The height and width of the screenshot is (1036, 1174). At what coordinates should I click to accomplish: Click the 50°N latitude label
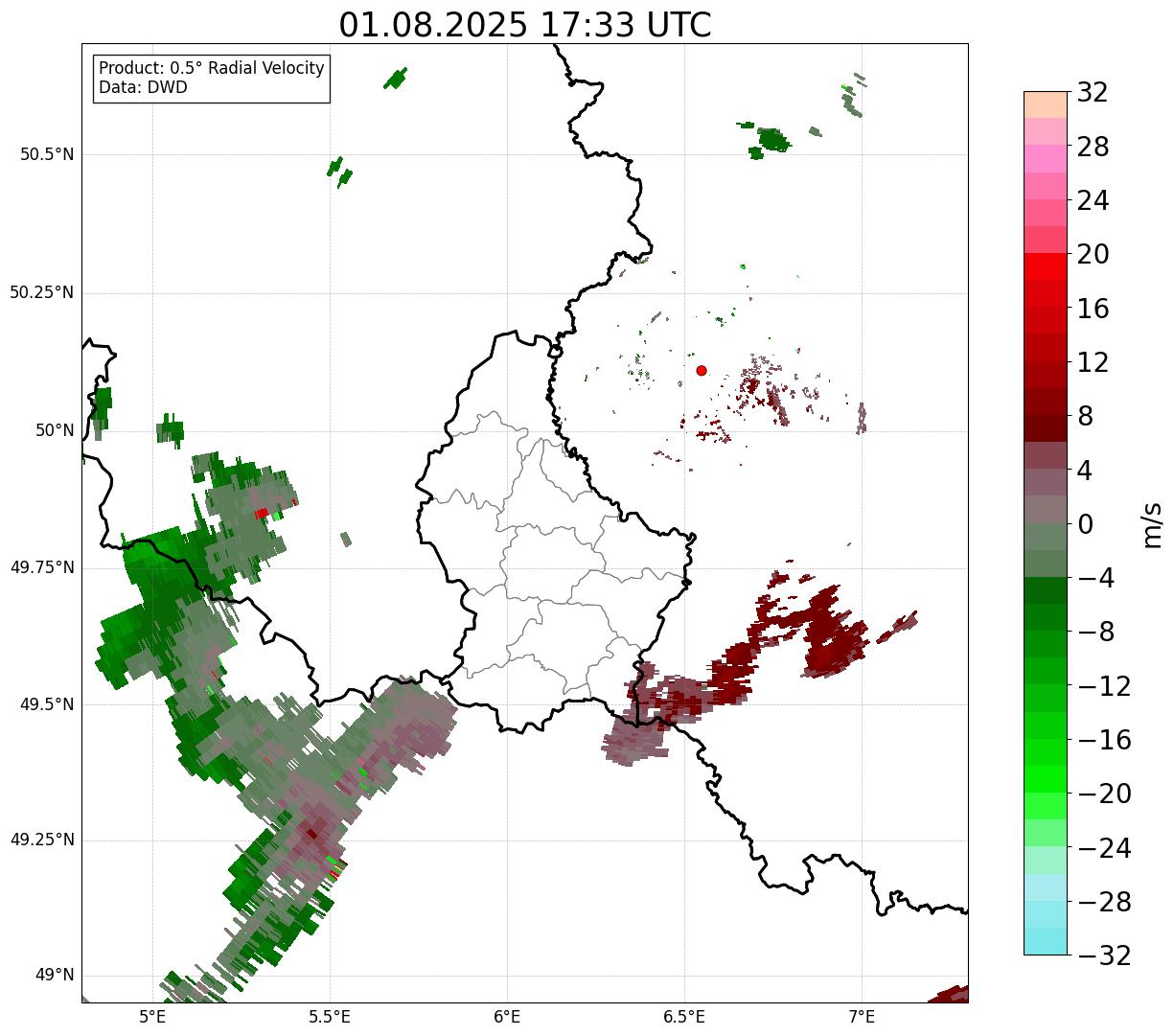point(55,430)
